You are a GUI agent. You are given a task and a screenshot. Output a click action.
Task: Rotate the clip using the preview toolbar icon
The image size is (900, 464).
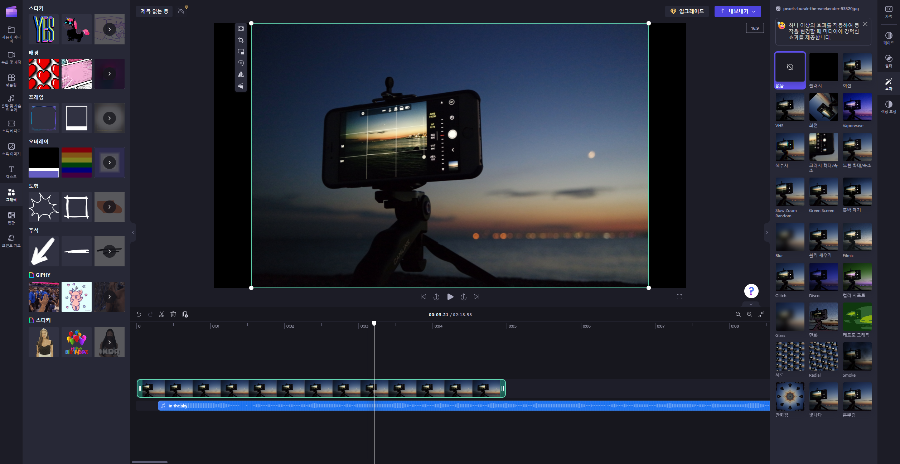coord(241,63)
